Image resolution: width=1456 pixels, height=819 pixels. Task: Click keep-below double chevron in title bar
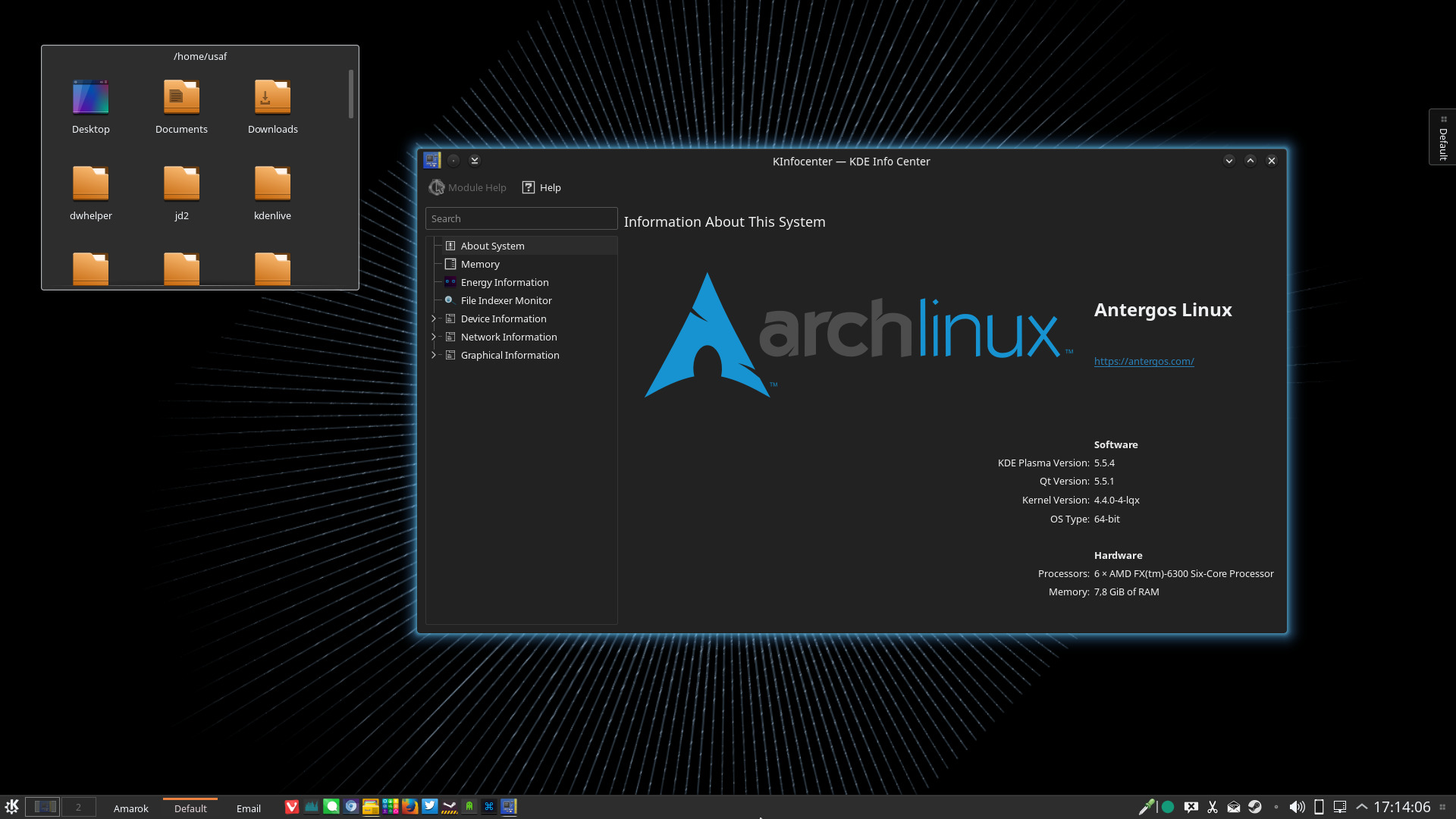pyautogui.click(x=475, y=160)
